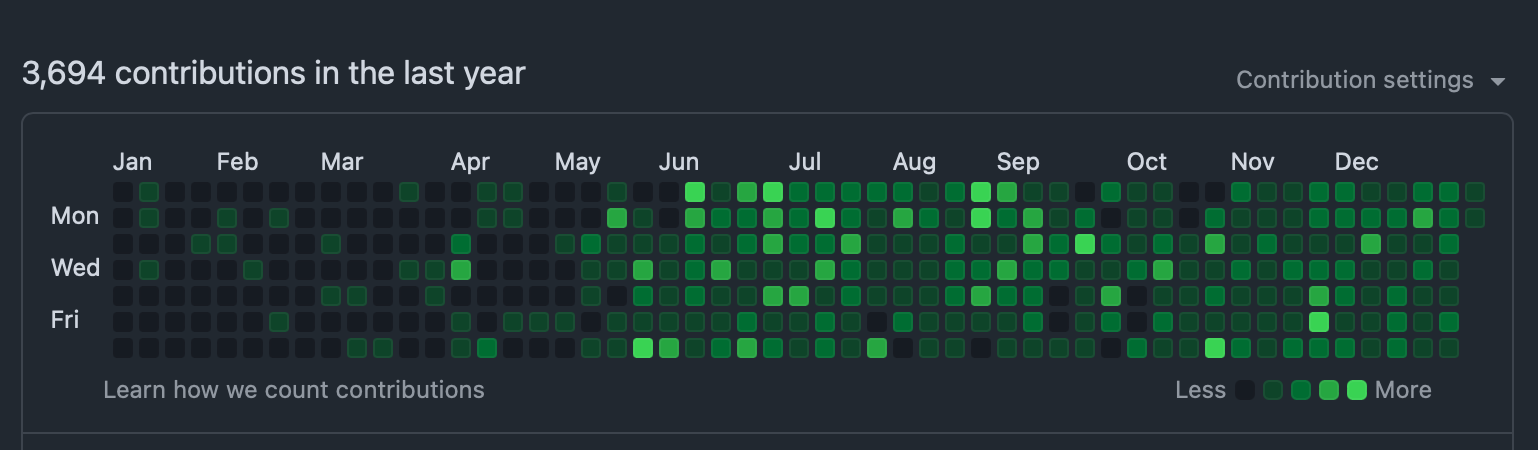This screenshot has width=1538, height=450.
Task: Click the More legend label
Action: 1403,390
